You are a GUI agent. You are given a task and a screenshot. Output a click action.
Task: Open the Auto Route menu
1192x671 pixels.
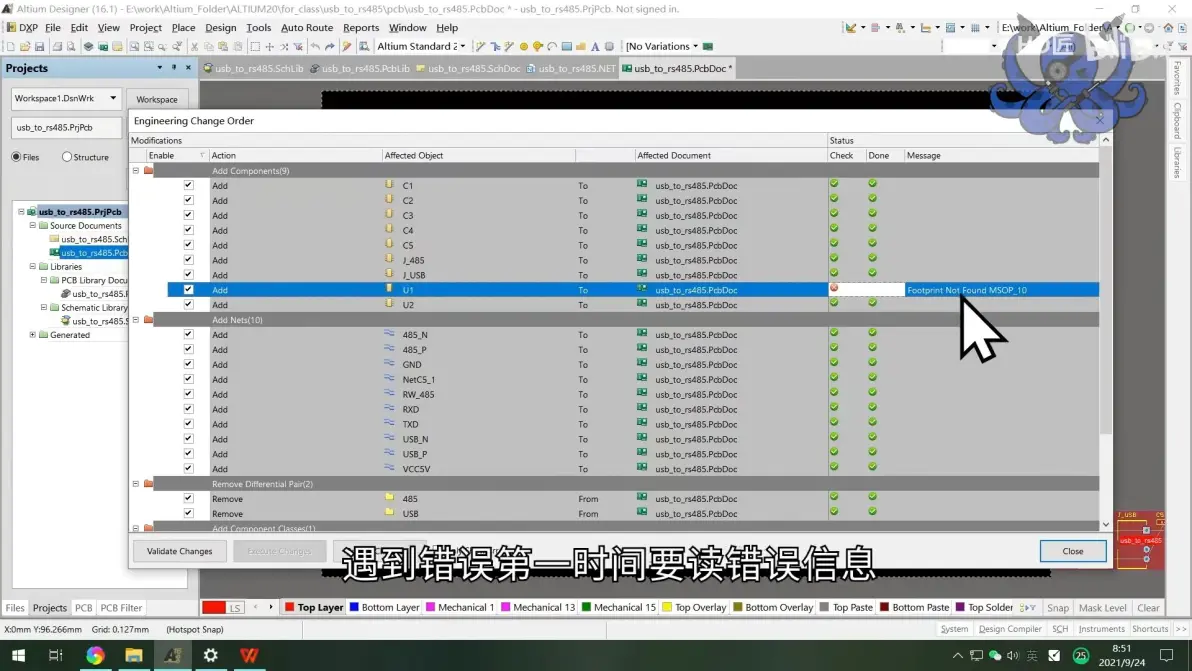pyautogui.click(x=307, y=27)
